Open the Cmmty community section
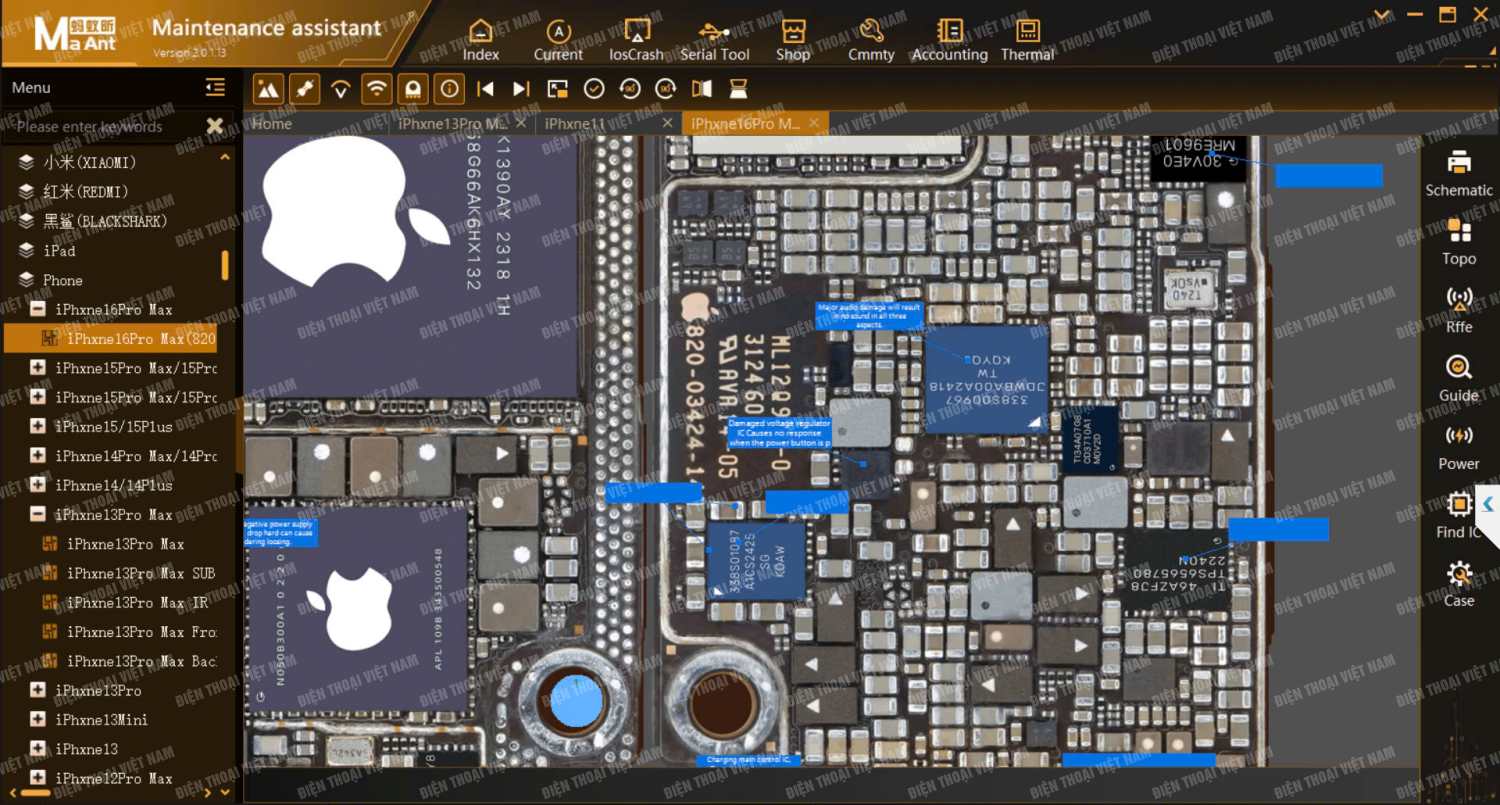Viewport: 1500px width, 805px height. pyautogui.click(x=871, y=40)
